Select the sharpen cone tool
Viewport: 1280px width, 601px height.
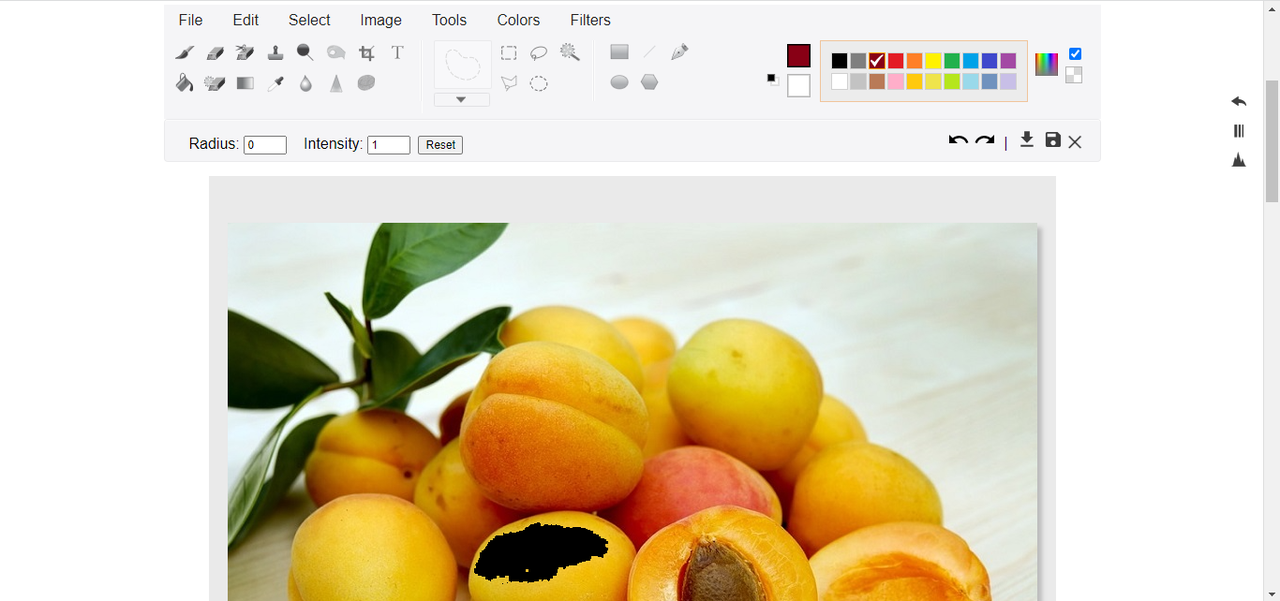[x=336, y=83]
